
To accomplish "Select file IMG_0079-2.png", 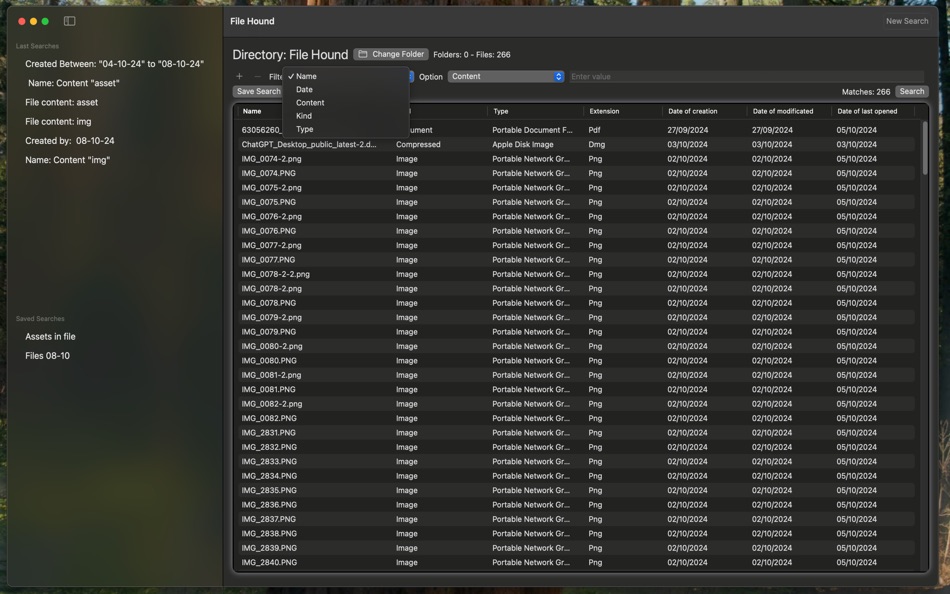I will pyautogui.click(x=271, y=318).
